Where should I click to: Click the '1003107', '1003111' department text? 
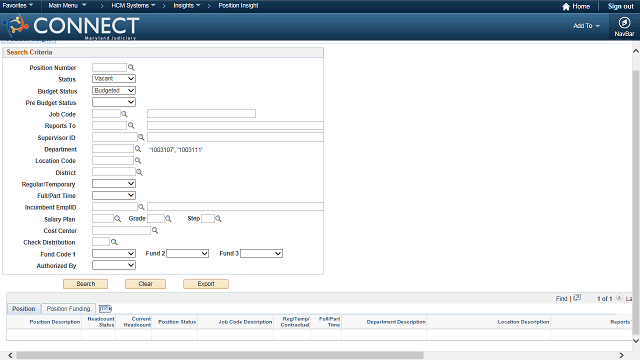coord(176,150)
